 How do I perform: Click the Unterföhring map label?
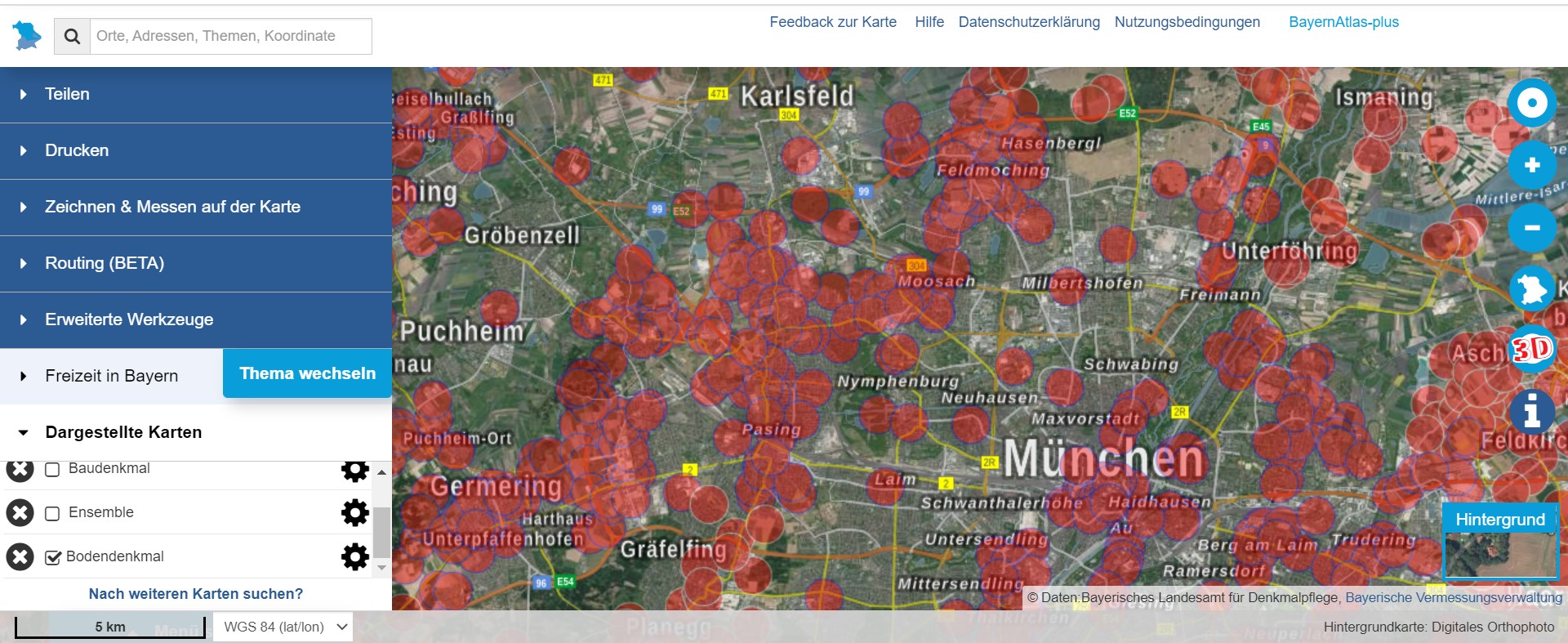pos(1290,252)
